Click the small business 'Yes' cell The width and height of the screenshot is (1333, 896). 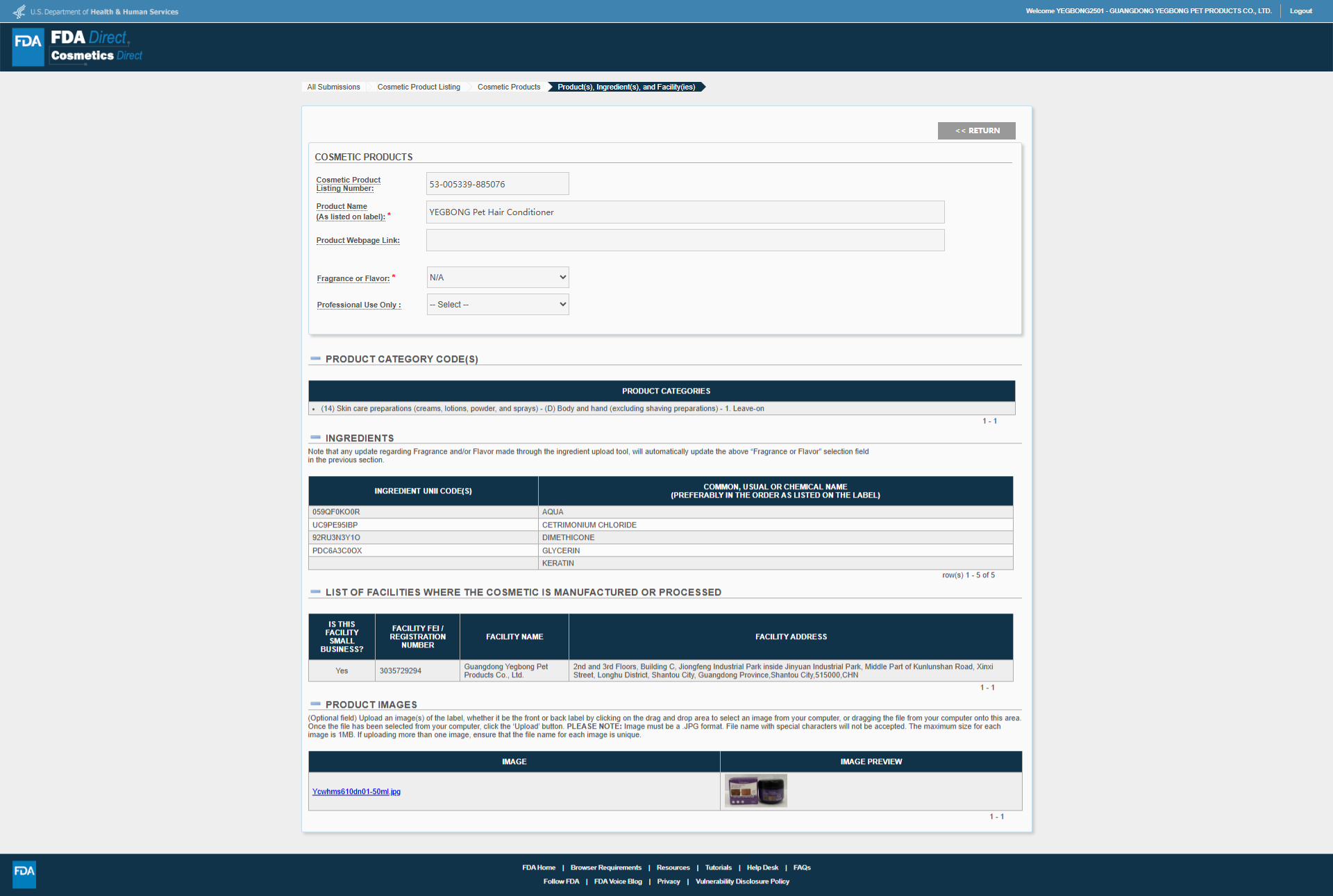[x=342, y=671]
